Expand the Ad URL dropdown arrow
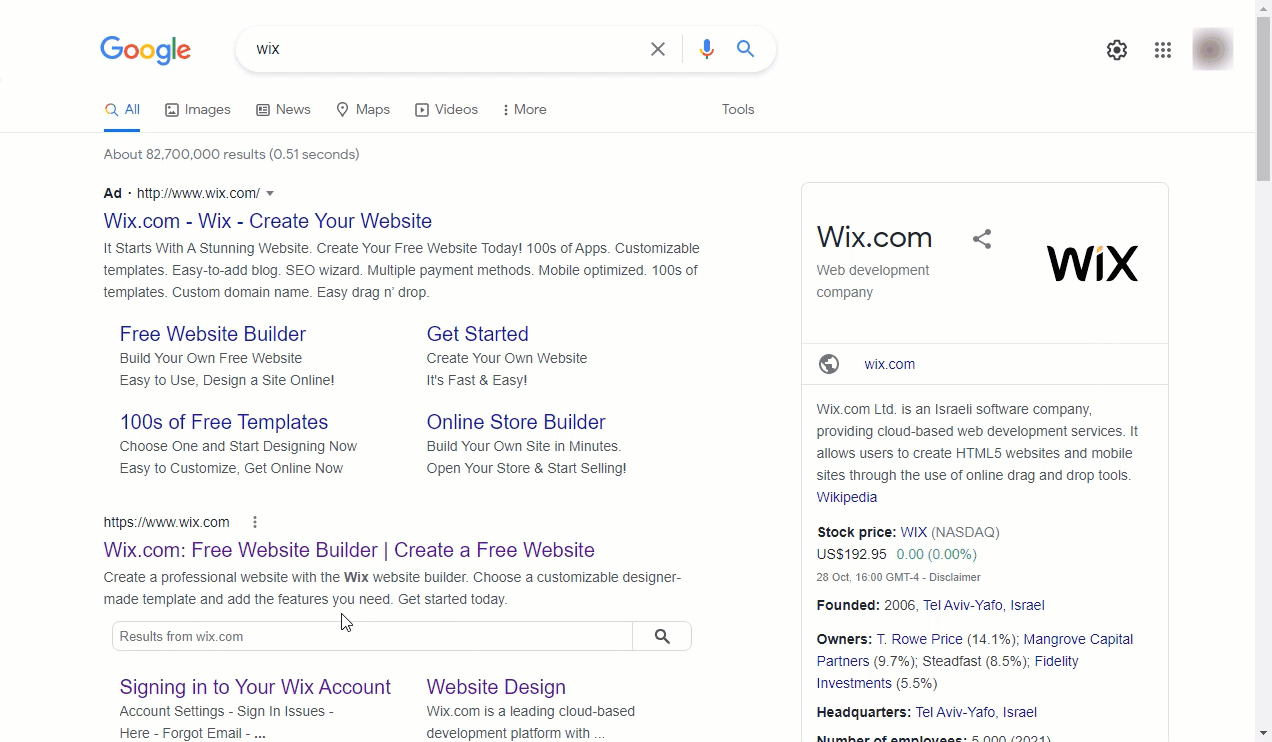 click(x=269, y=193)
